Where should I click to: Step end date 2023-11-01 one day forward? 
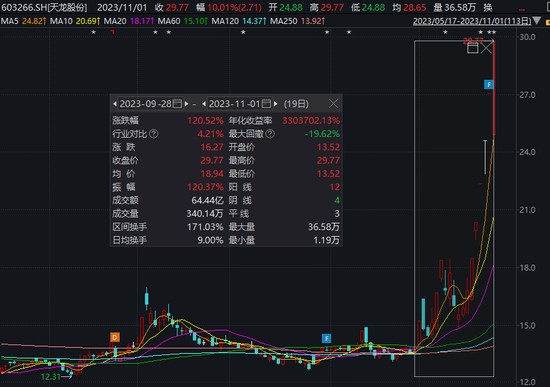[x=276, y=104]
